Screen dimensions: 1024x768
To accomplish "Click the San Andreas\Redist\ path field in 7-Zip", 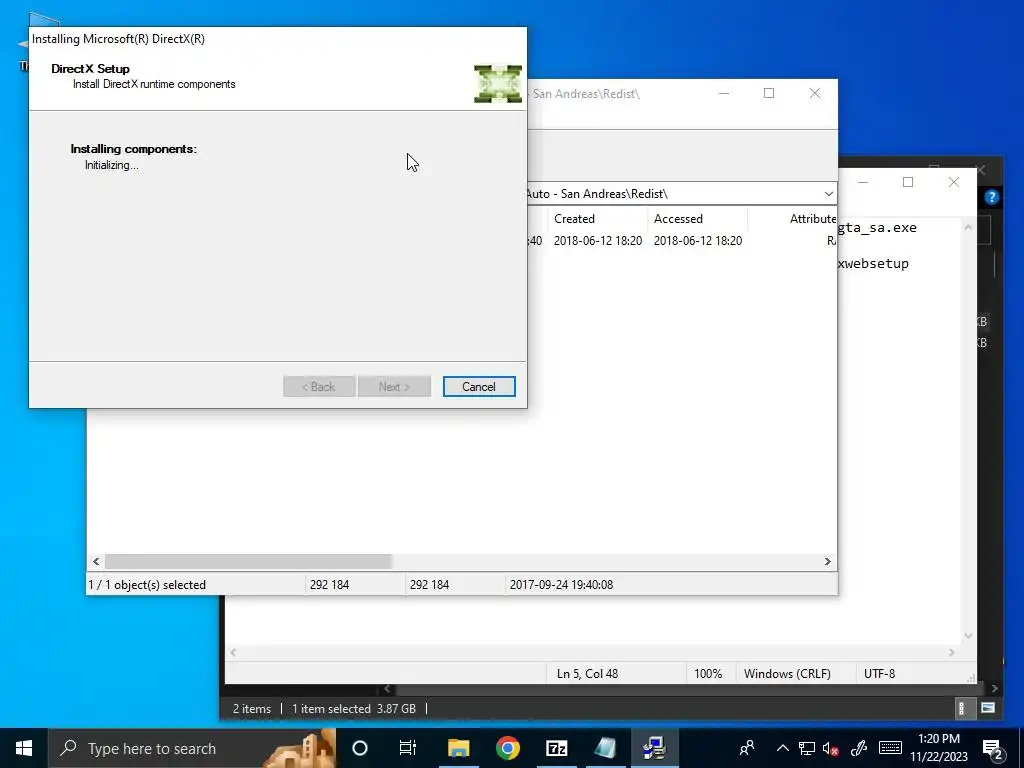I will [x=673, y=194].
